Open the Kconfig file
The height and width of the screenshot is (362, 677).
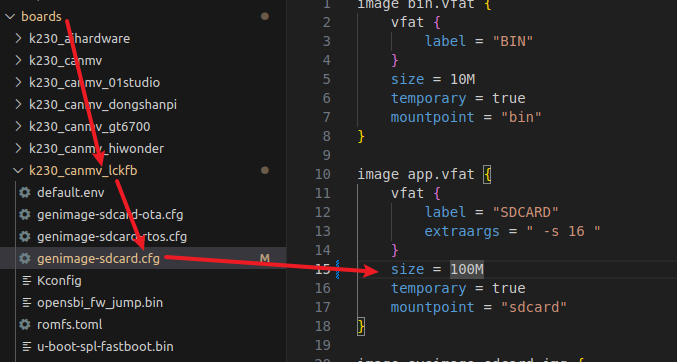59,281
